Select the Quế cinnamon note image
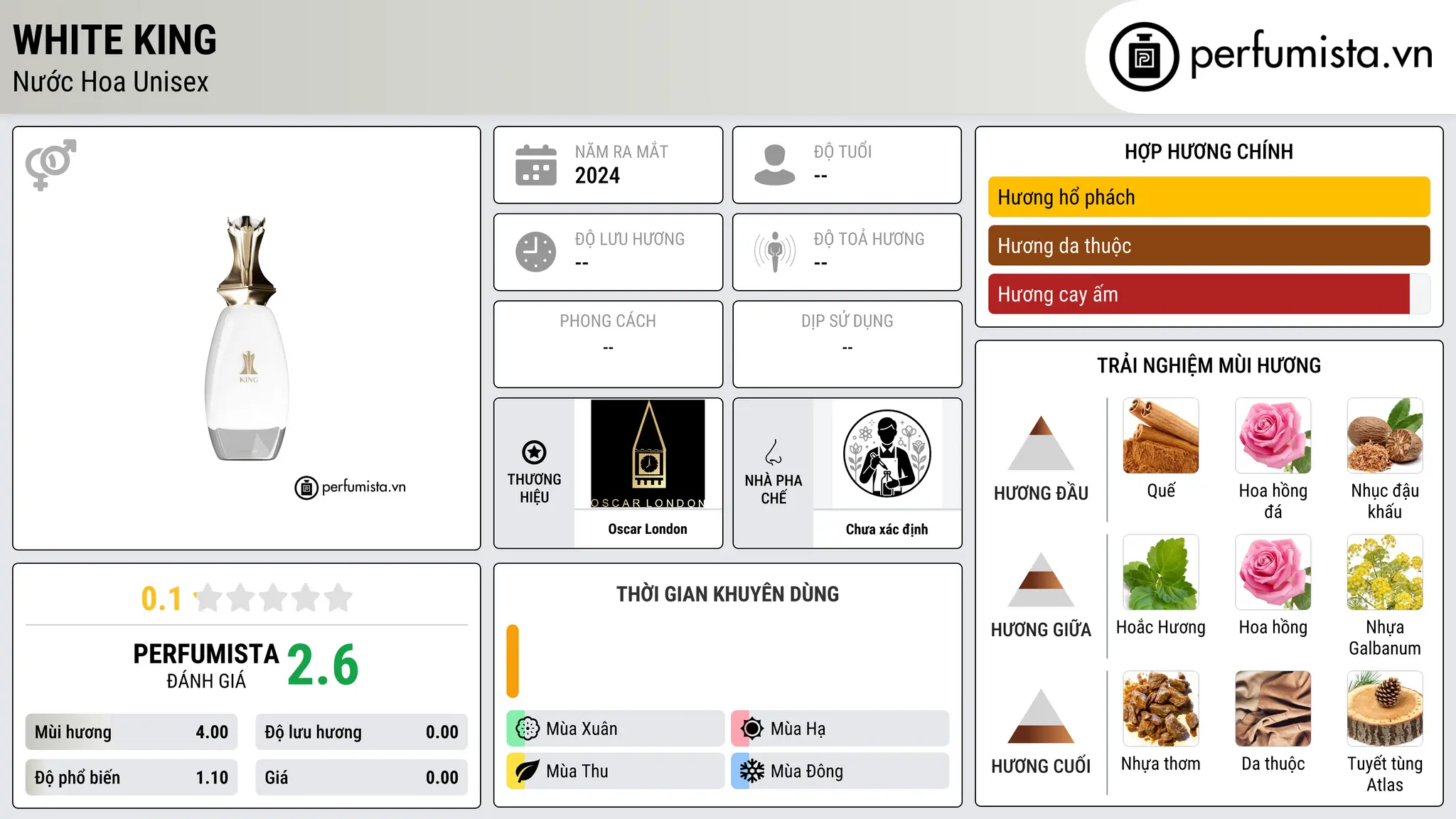This screenshot has height=819, width=1456. [1161, 436]
